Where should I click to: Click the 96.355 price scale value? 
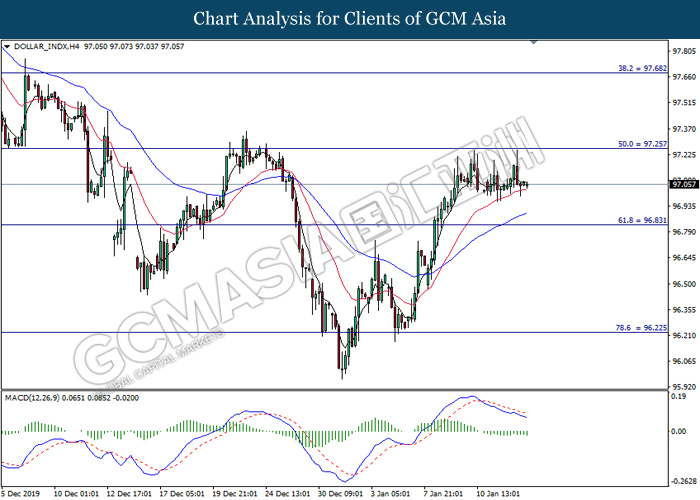coord(684,310)
